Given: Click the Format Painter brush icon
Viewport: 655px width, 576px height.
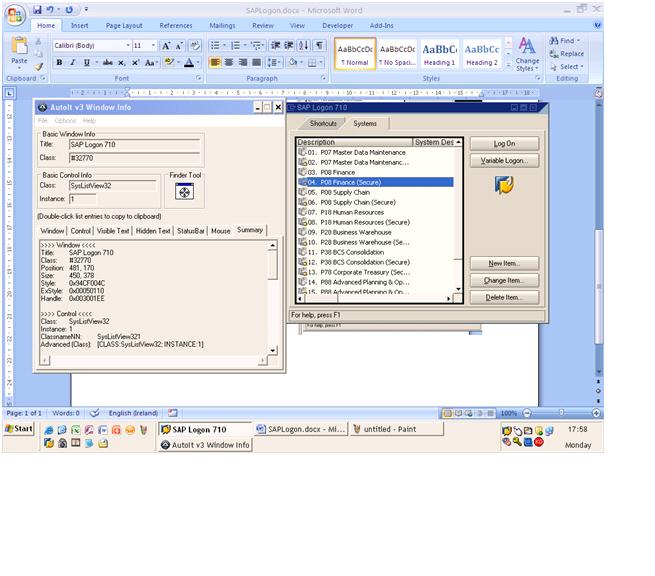Looking at the screenshot, I should click(39, 66).
